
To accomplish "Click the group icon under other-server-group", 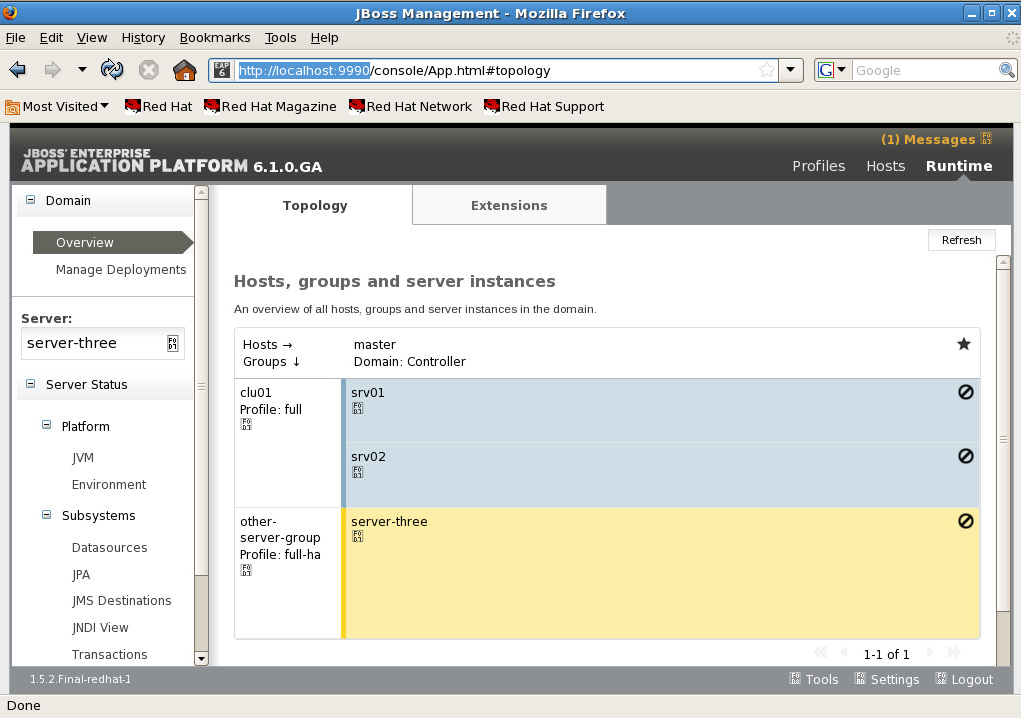I will 246,570.
